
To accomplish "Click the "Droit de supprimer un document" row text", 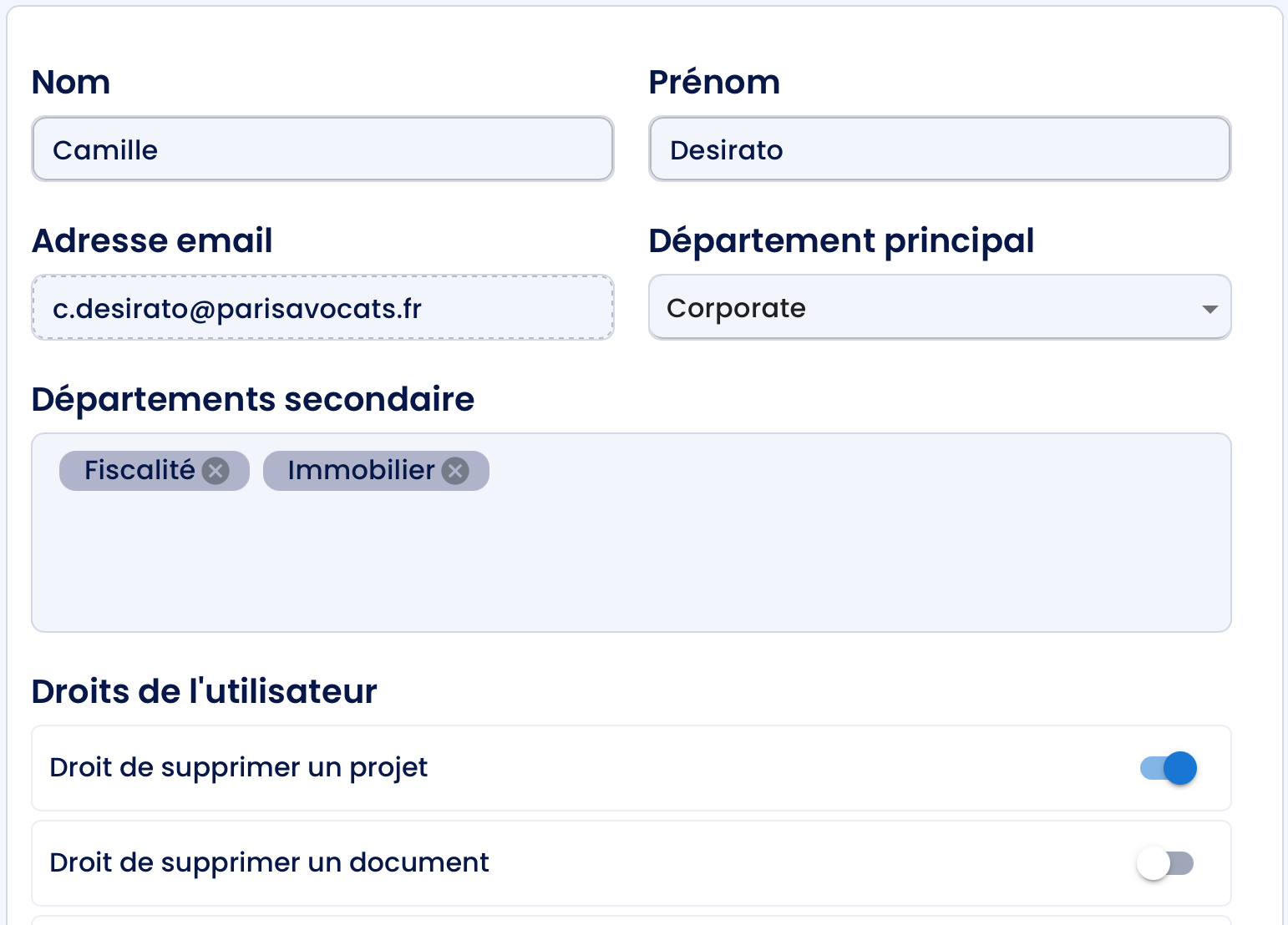I will [269, 863].
